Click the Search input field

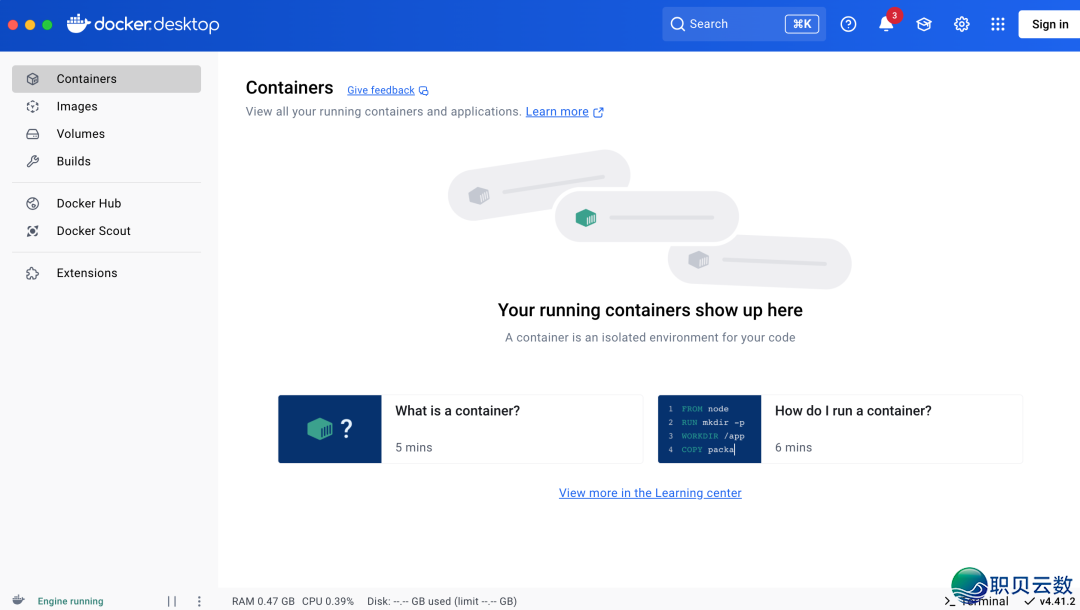tap(725, 24)
